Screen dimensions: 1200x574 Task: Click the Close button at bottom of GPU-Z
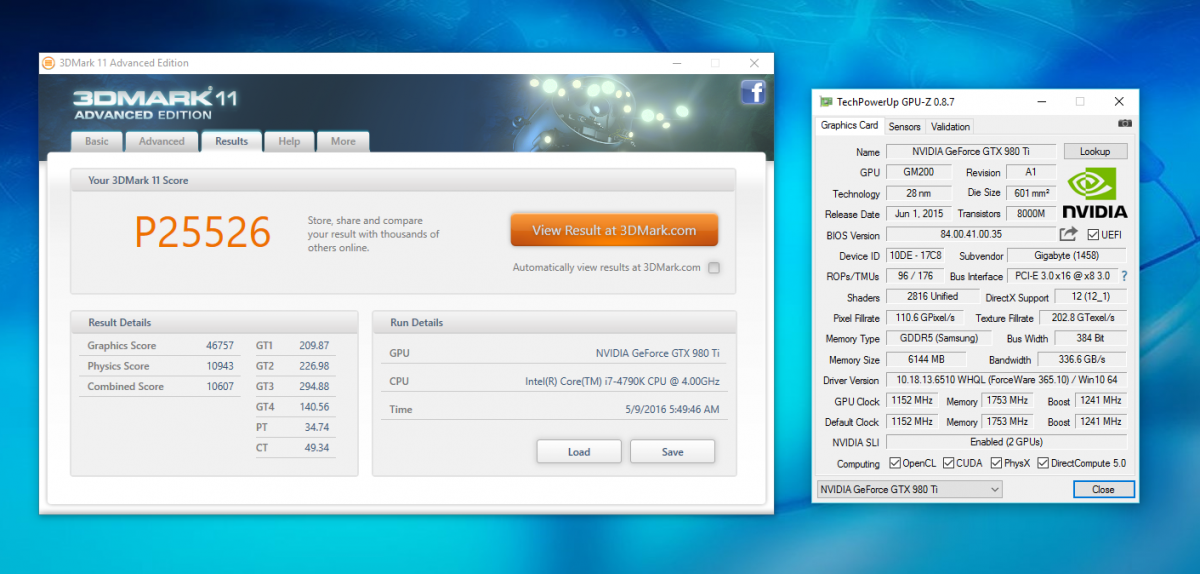point(1104,489)
